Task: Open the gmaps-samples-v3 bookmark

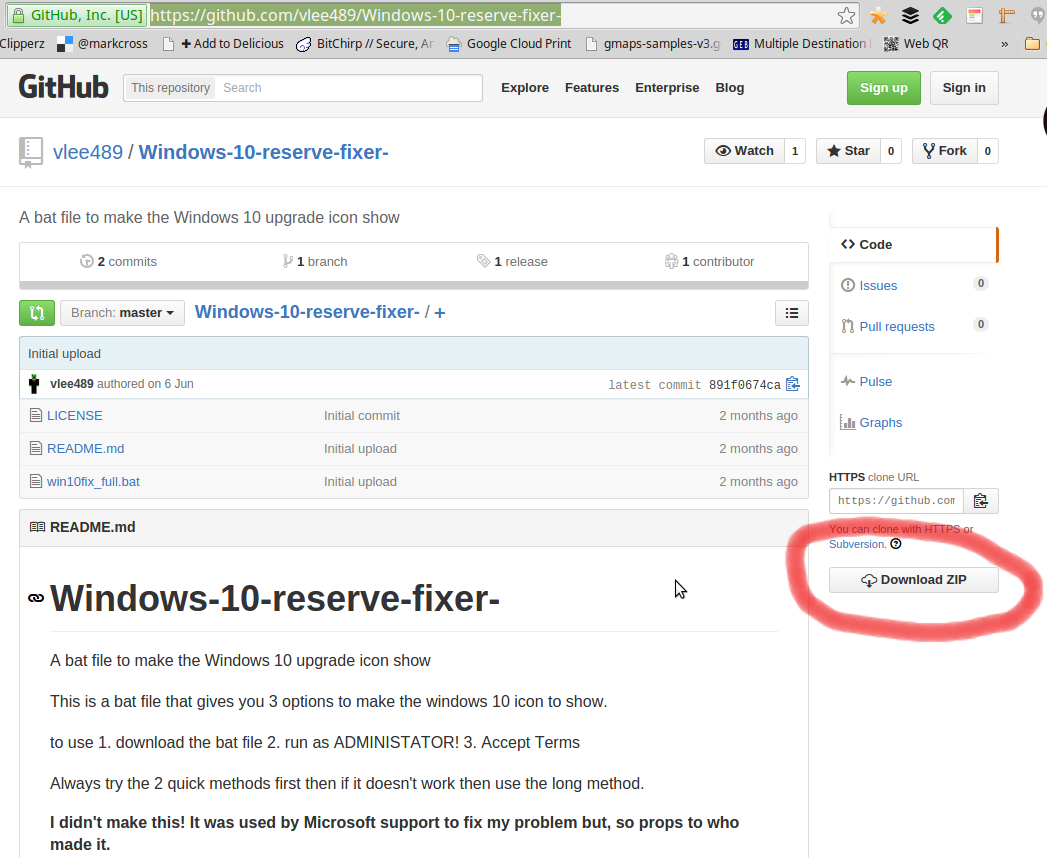Action: pyautogui.click(x=654, y=43)
